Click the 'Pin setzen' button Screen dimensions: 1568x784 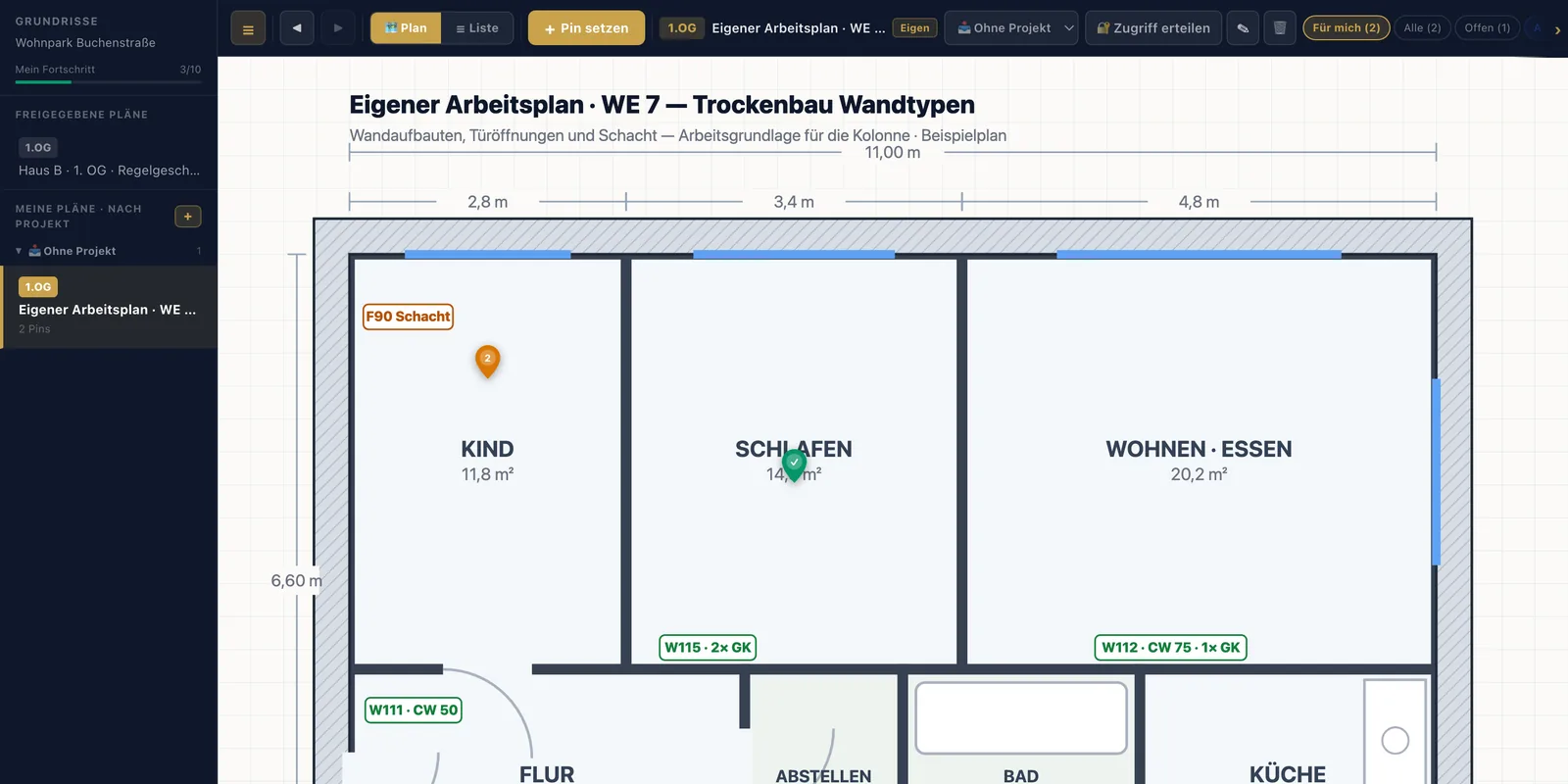(586, 28)
